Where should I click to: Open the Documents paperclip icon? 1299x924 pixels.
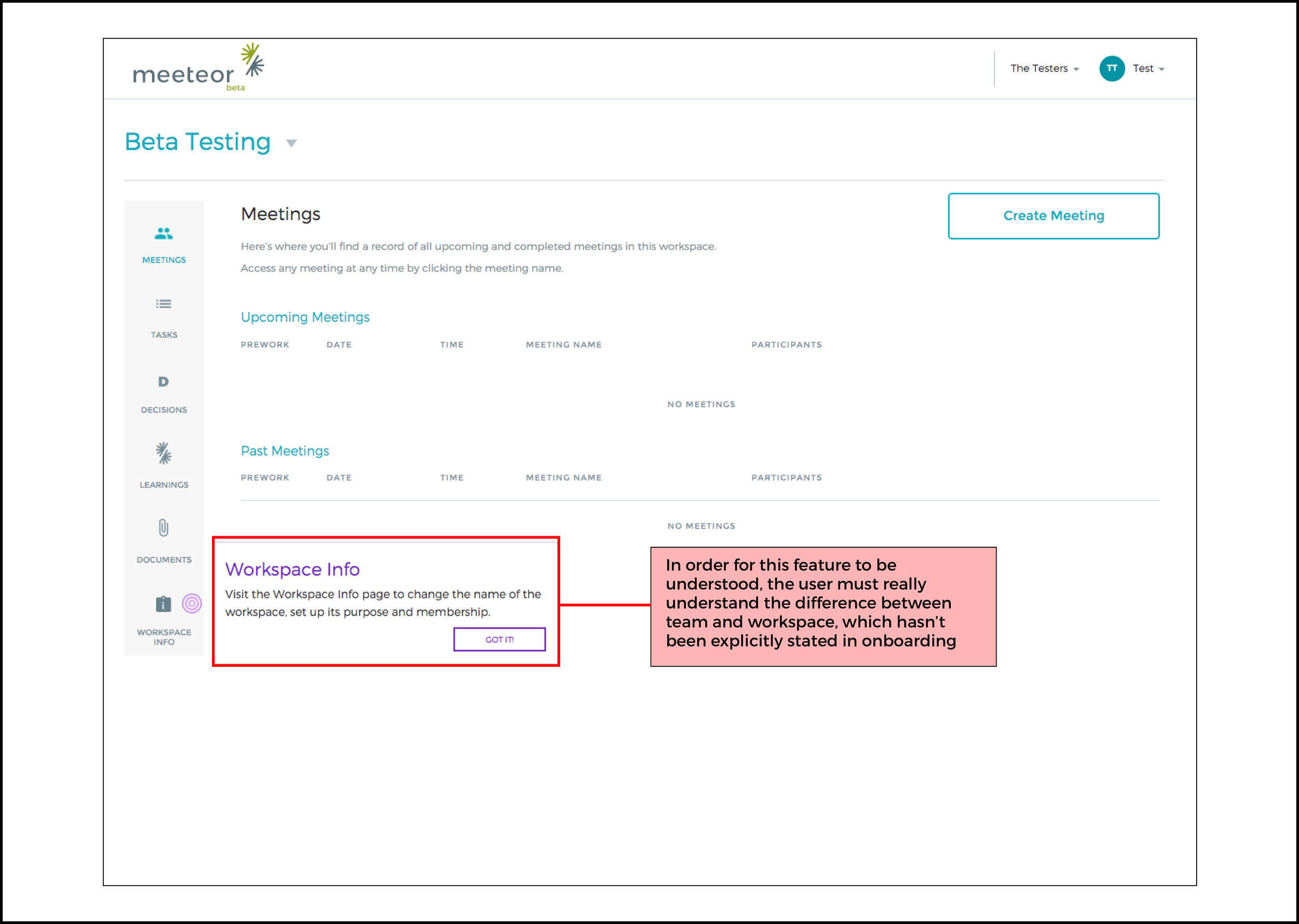point(164,528)
